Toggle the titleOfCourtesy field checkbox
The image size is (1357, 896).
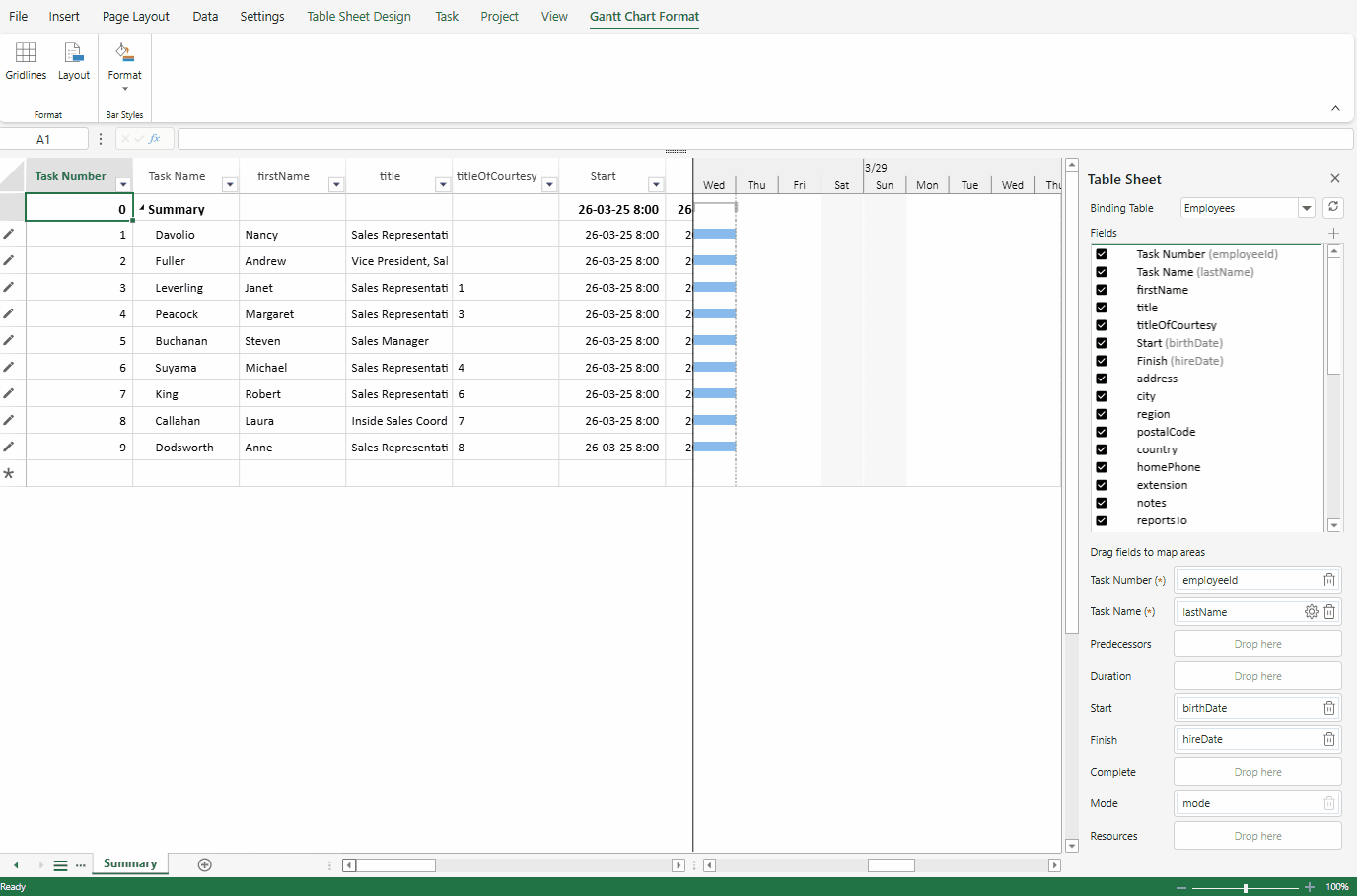coord(1102,325)
